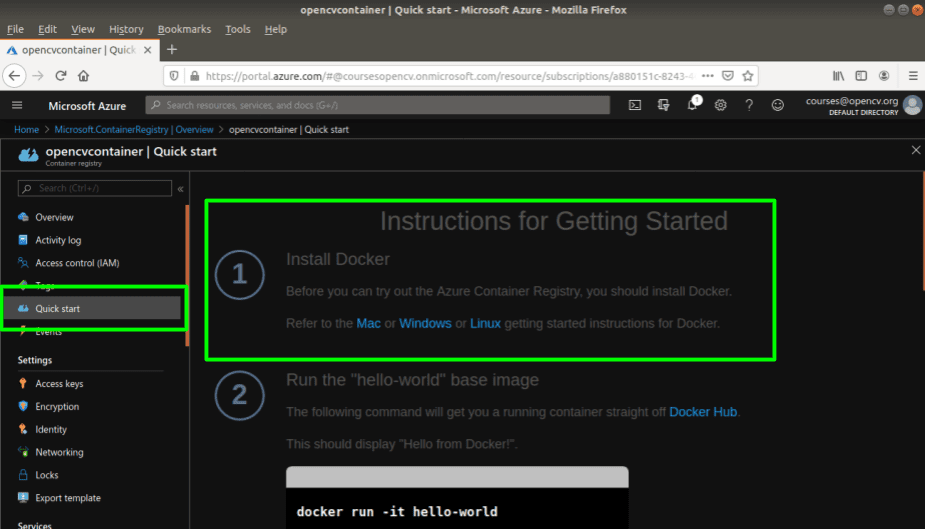Reload the current page

(60, 75)
